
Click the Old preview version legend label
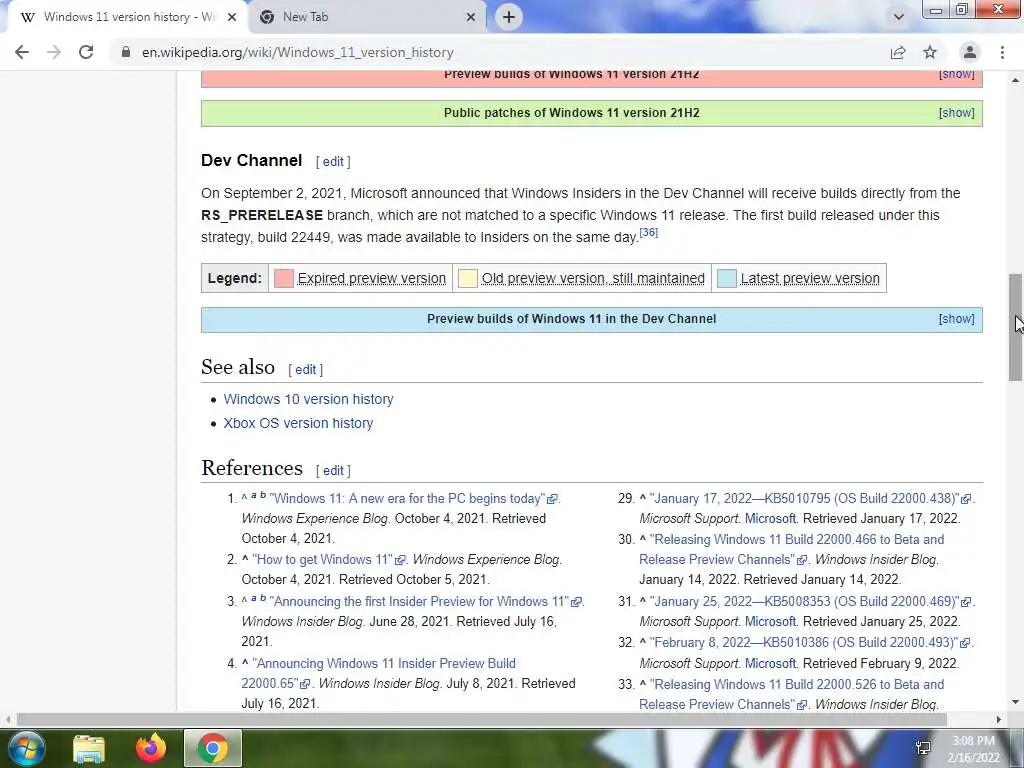(x=593, y=278)
